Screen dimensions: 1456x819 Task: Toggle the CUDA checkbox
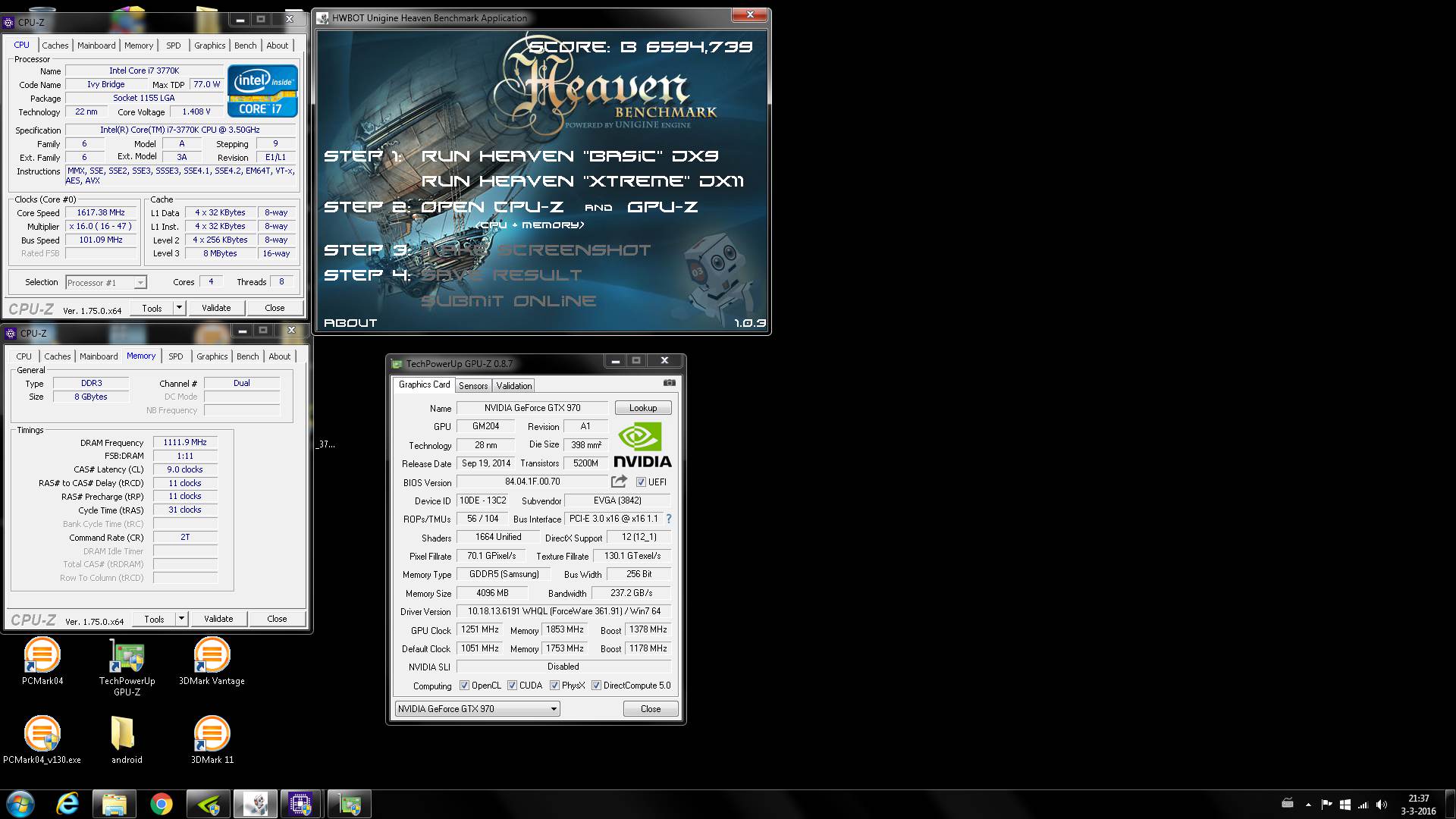click(512, 686)
